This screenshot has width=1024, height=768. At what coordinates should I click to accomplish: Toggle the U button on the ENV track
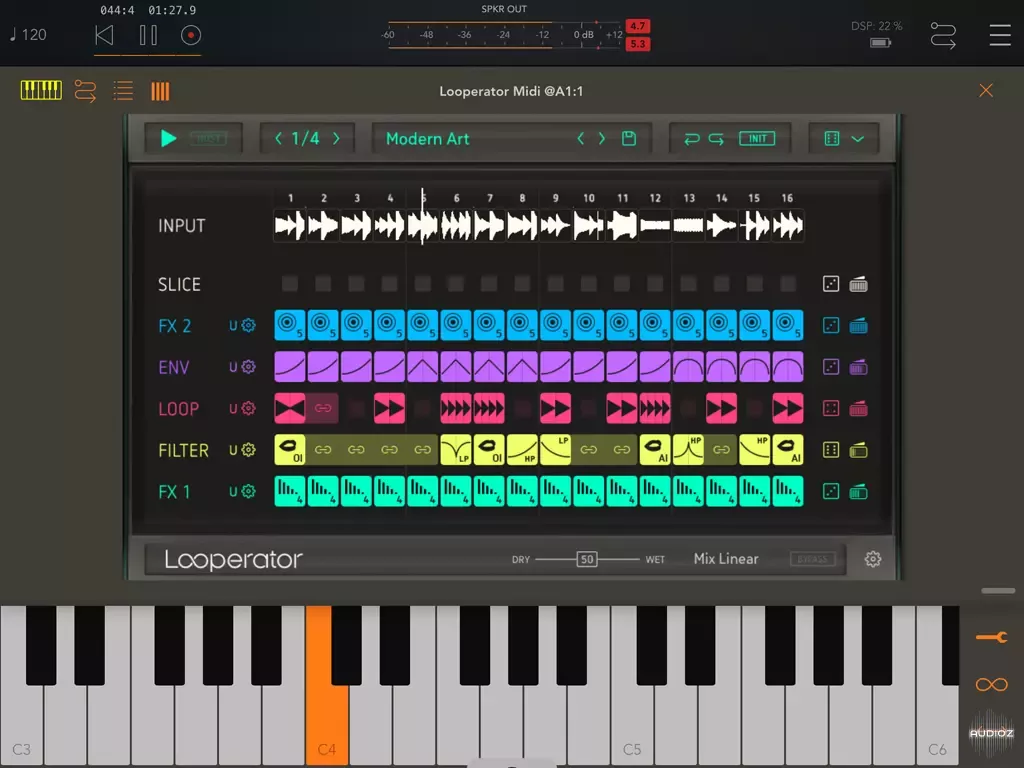[233, 367]
